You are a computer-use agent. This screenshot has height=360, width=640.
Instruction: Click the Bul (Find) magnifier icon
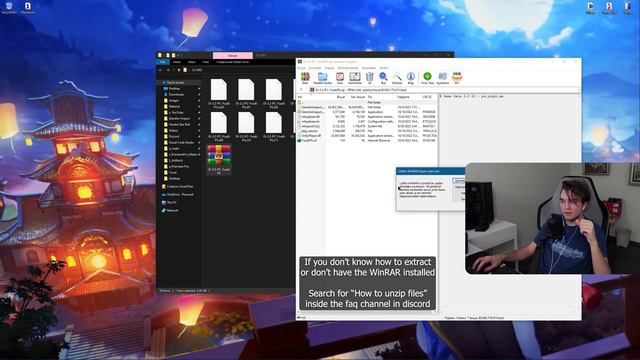tap(383, 78)
